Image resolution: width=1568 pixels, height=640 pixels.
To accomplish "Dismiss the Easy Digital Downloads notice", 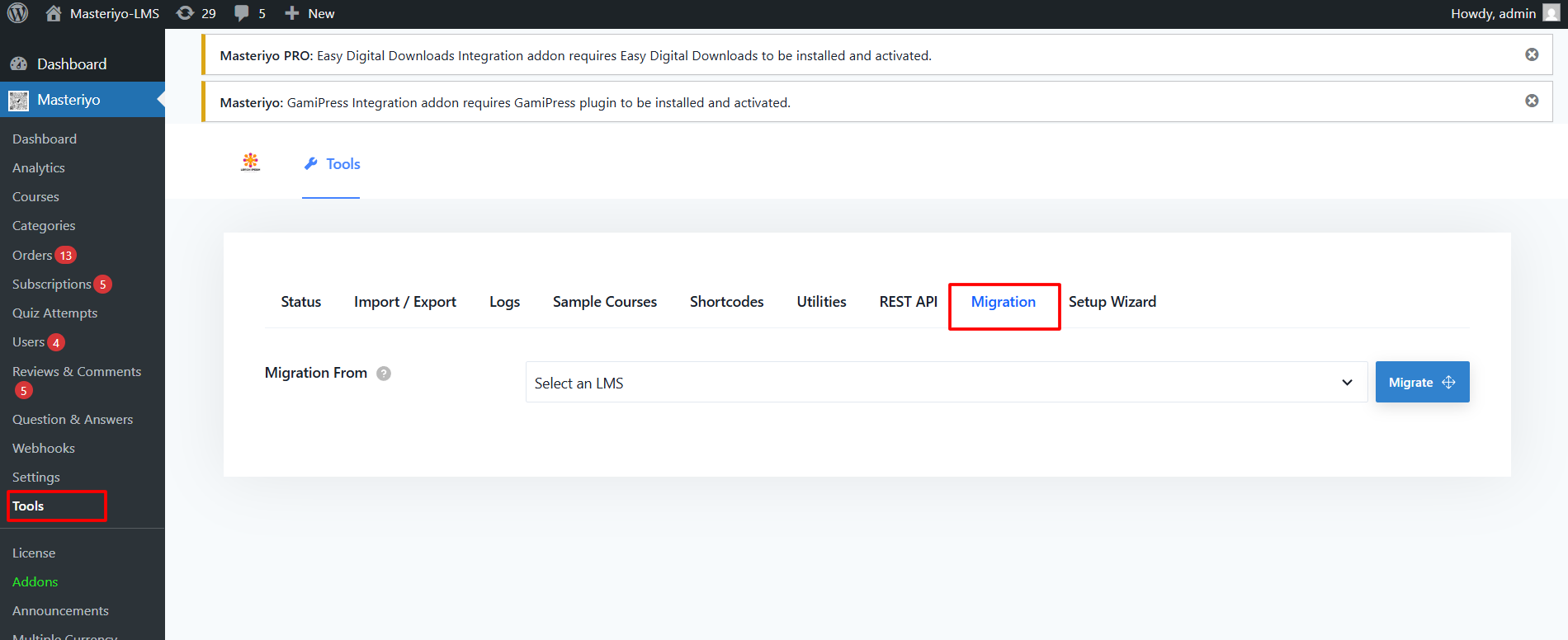I will pos(1532,54).
